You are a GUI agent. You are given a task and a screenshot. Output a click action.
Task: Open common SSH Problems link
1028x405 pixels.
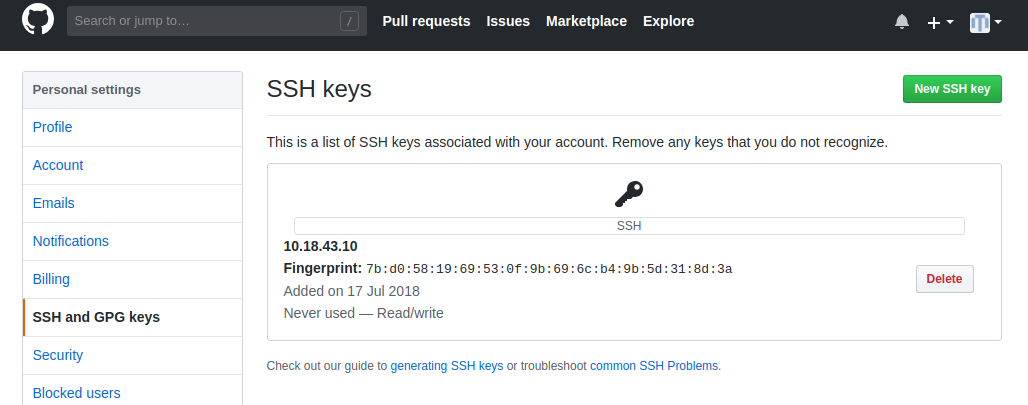(x=654, y=366)
